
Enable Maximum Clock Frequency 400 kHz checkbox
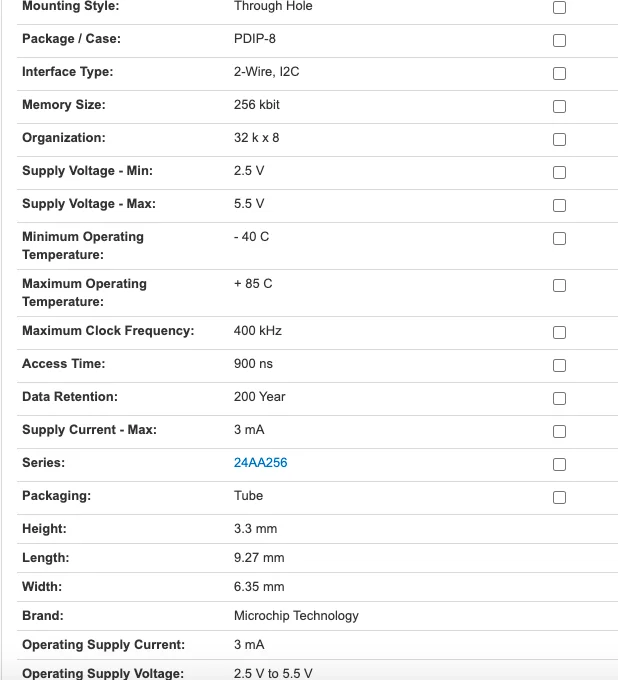[x=559, y=332]
